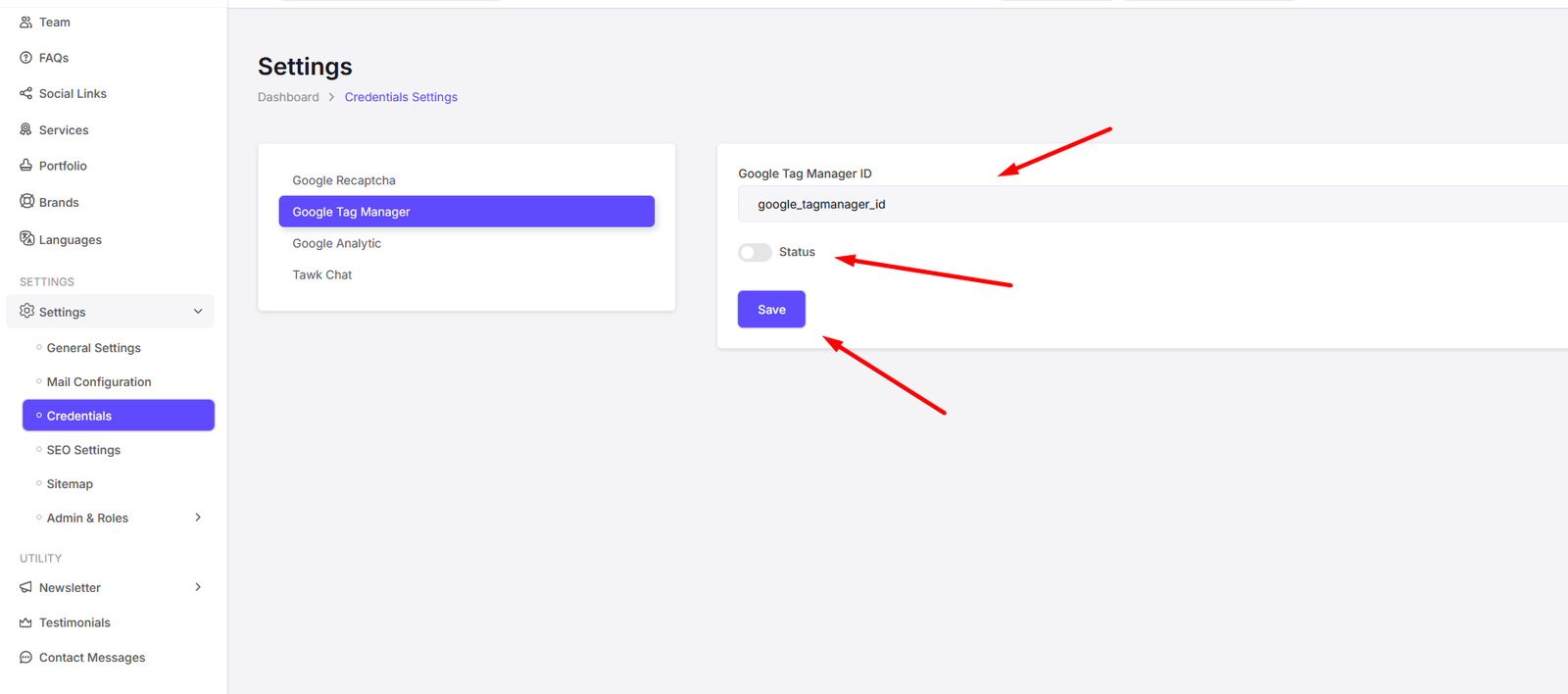
Task: Expand the Admin & Roles submenu arrow
Action: point(198,518)
